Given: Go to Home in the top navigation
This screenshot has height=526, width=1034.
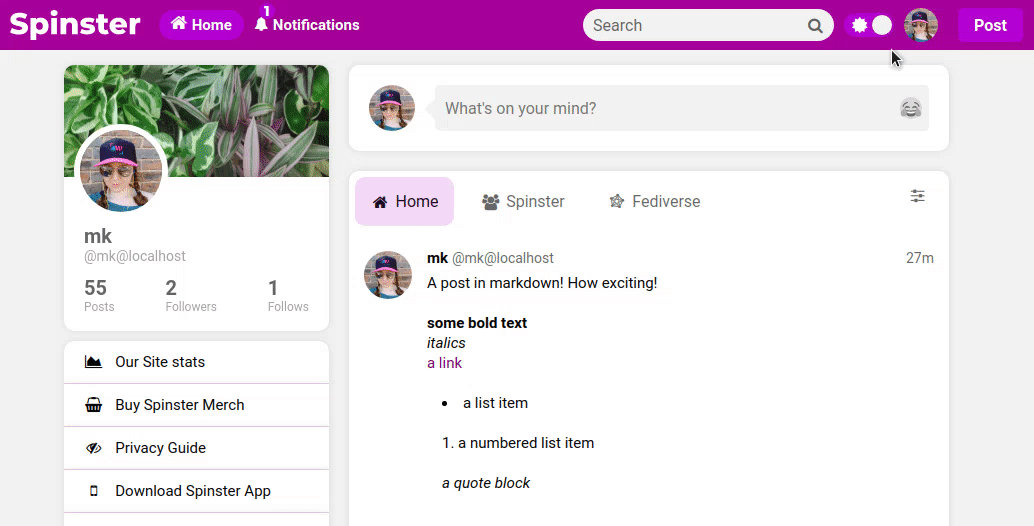Looking at the screenshot, I should pyautogui.click(x=201, y=25).
